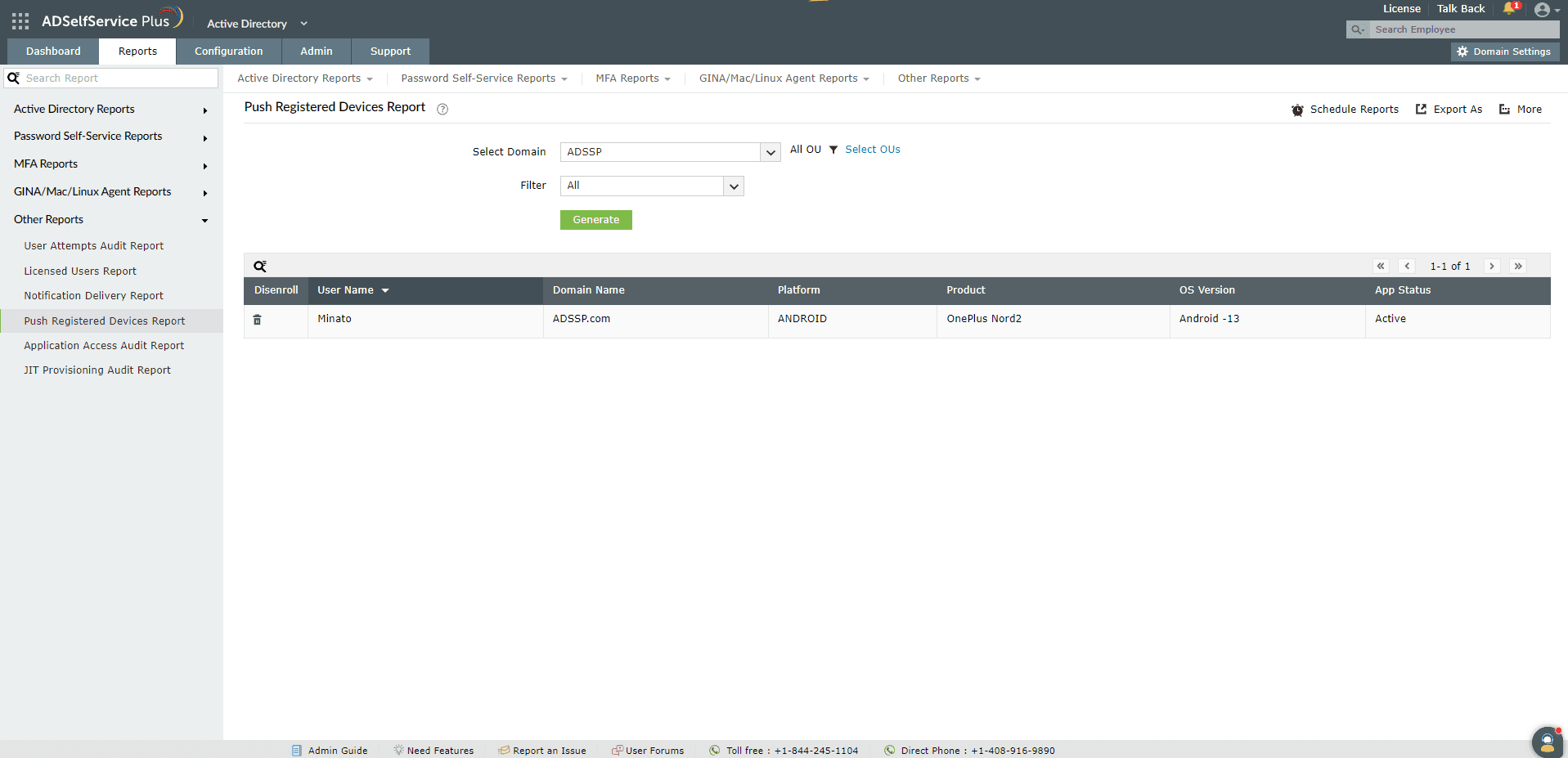Click the Schedule Reports alarm icon
Image resolution: width=1568 pixels, height=758 pixels.
(1297, 110)
